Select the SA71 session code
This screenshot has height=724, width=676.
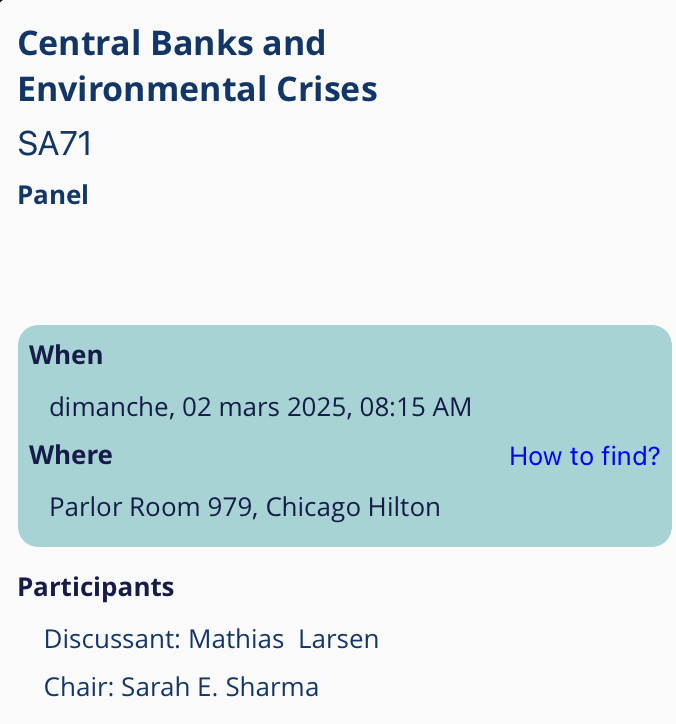[55, 145]
